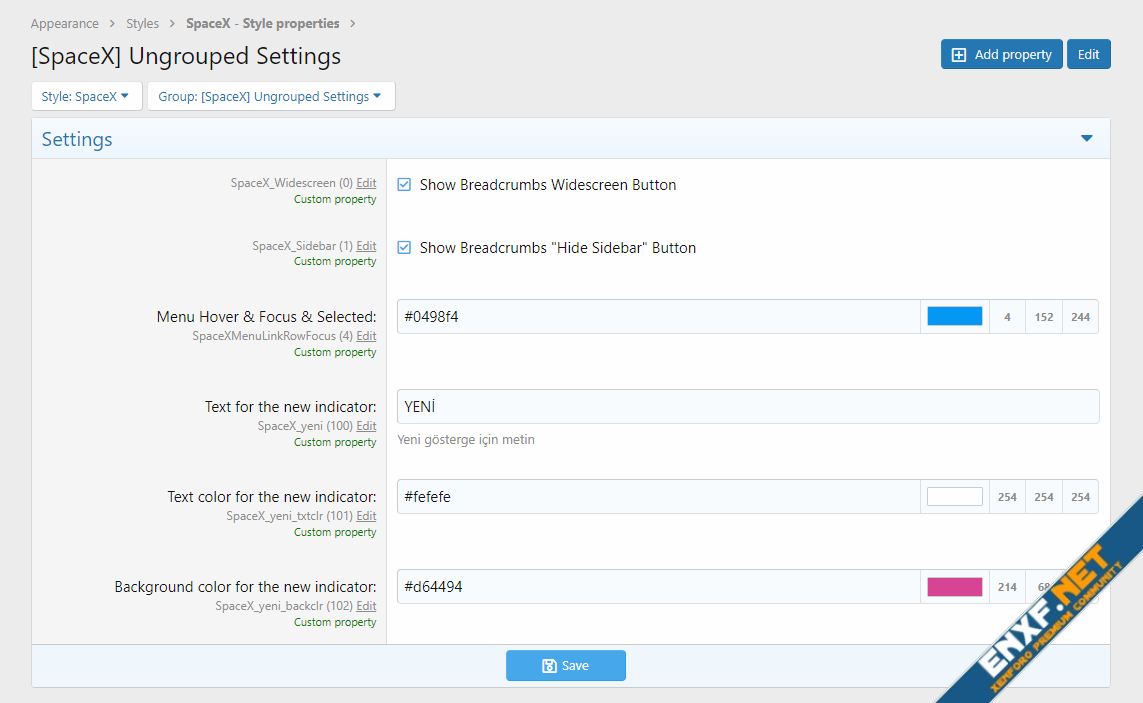Navigate to Styles breadcrumb
Image resolution: width=1143 pixels, height=703 pixels.
coord(143,23)
